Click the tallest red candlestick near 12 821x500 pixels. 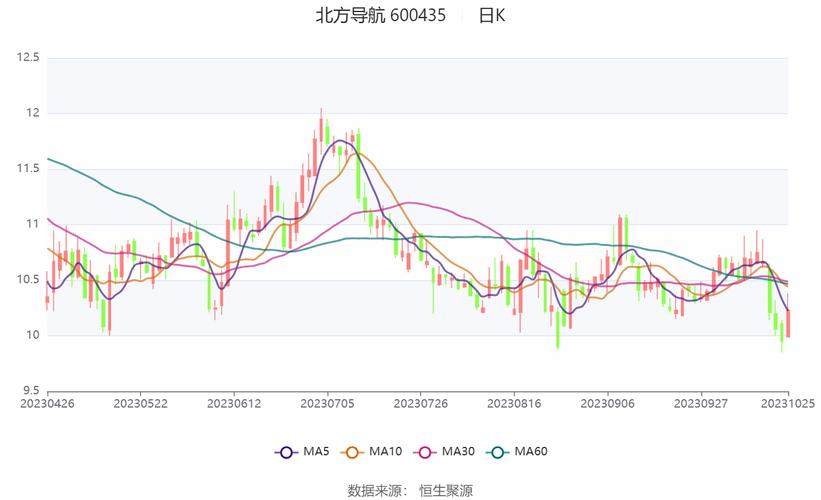click(321, 132)
